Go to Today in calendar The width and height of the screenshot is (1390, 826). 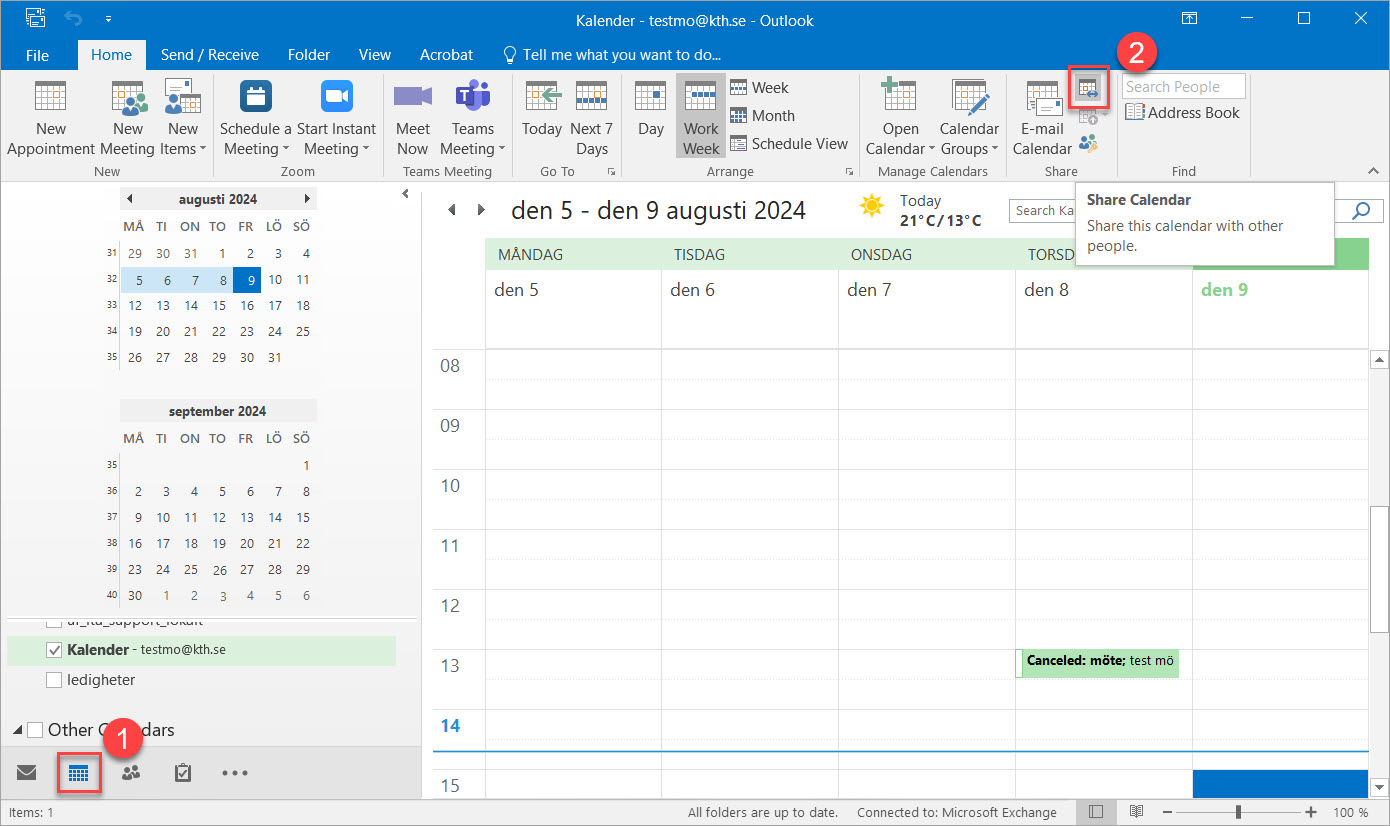coord(542,110)
